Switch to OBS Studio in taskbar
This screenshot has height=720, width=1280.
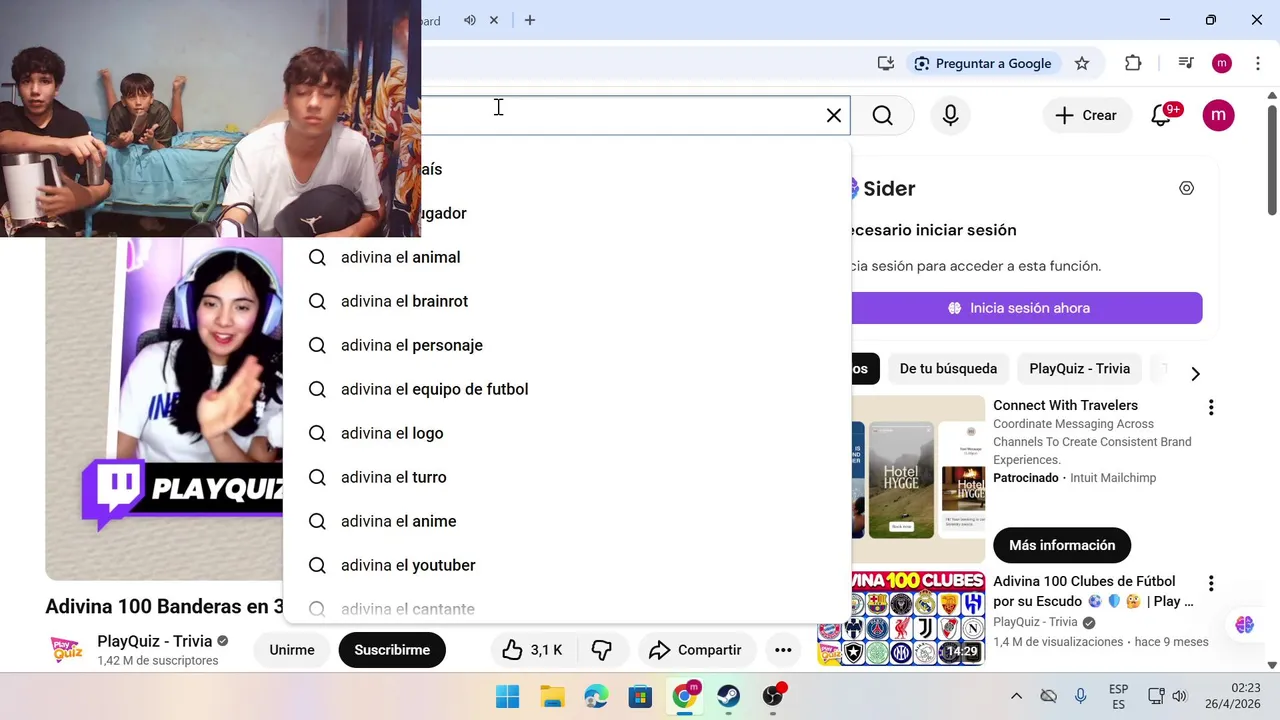pyautogui.click(x=773, y=696)
